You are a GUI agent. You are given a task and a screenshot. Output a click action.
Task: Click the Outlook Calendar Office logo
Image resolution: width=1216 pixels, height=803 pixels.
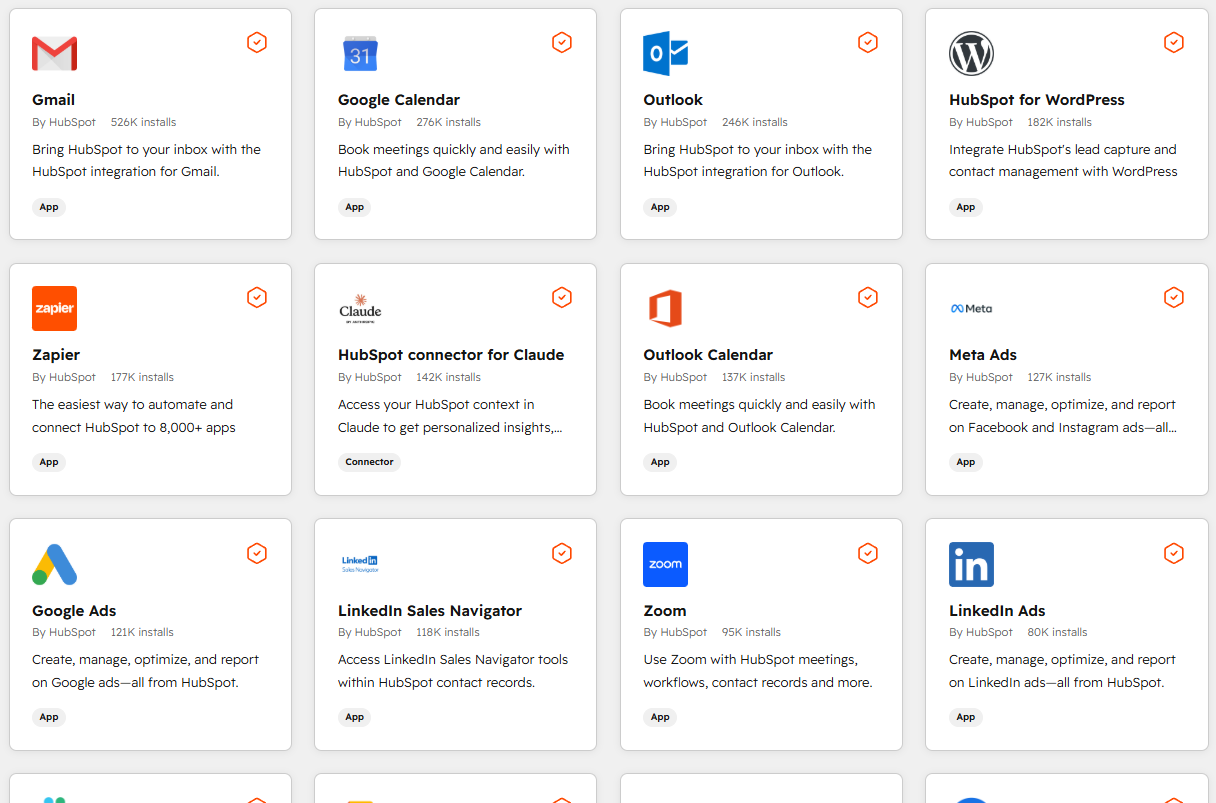(x=665, y=308)
